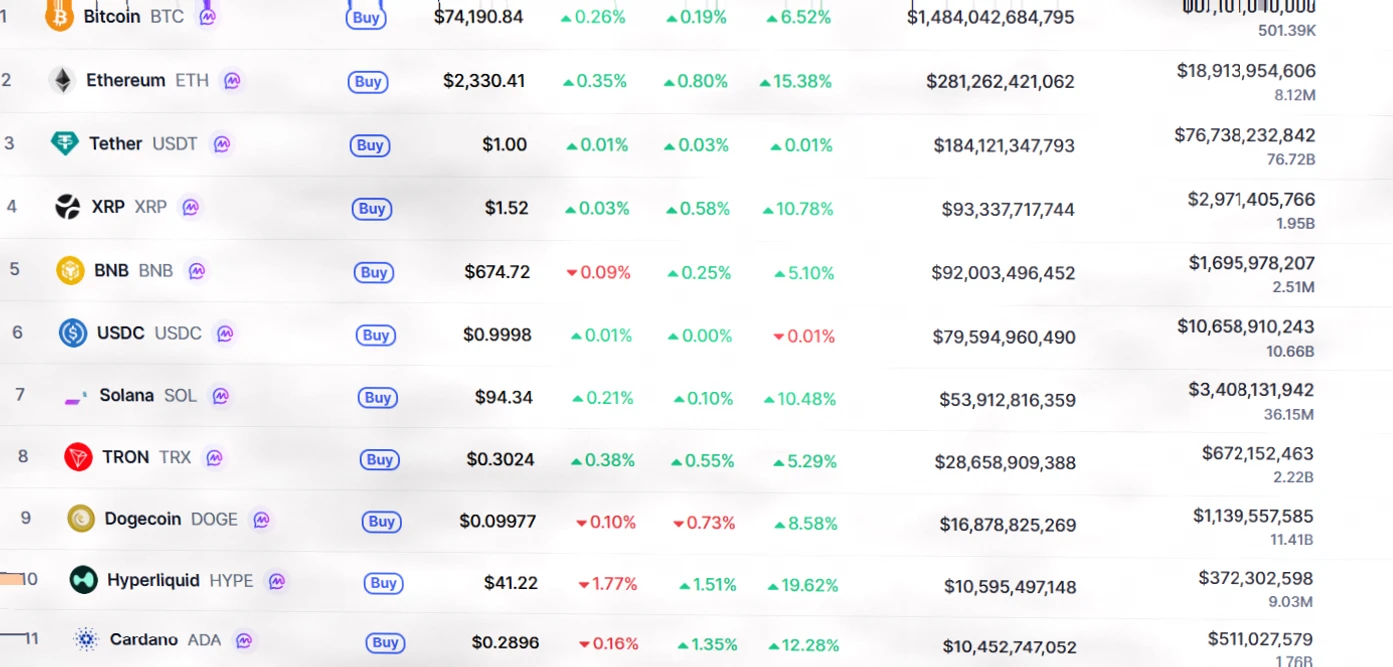The width and height of the screenshot is (1393, 667).
Task: Click volume $10,658,910,243
Action: pos(1246,326)
